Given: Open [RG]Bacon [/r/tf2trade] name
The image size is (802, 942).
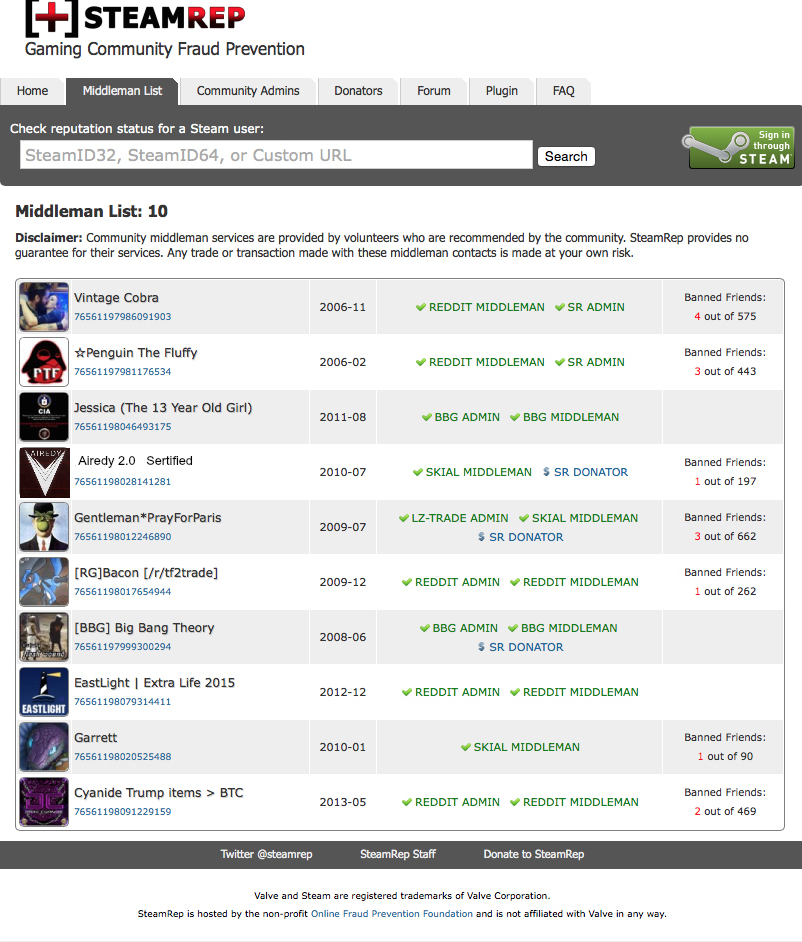Looking at the screenshot, I should (146, 573).
